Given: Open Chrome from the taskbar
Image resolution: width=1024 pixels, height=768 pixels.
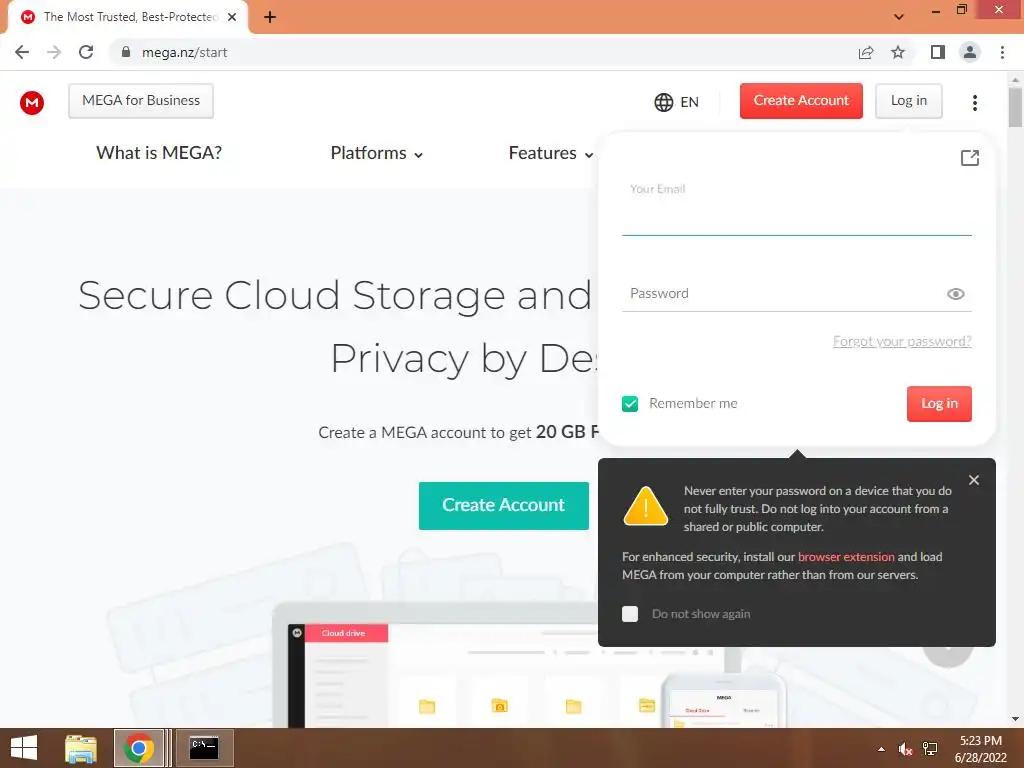Looking at the screenshot, I should coord(138,748).
